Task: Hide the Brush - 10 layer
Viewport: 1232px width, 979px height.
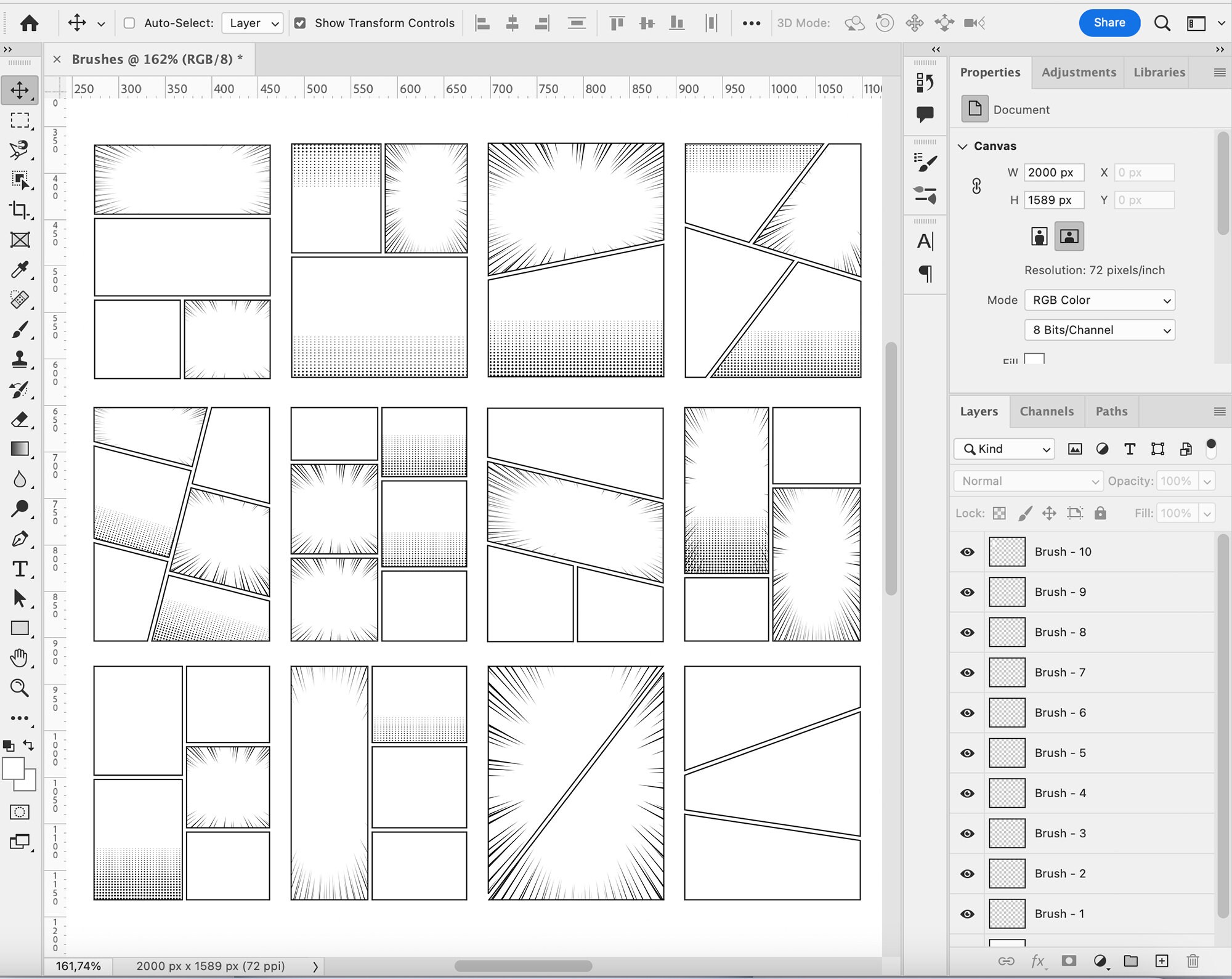Action: [967, 551]
